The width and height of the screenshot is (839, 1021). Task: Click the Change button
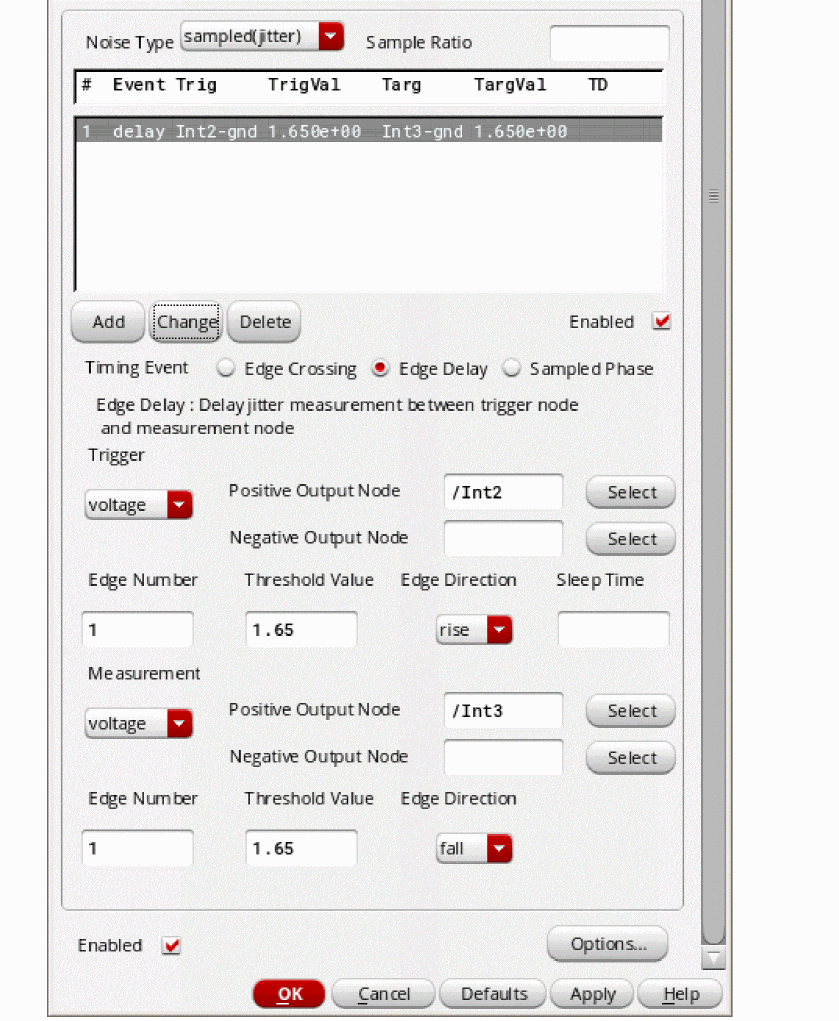187,322
